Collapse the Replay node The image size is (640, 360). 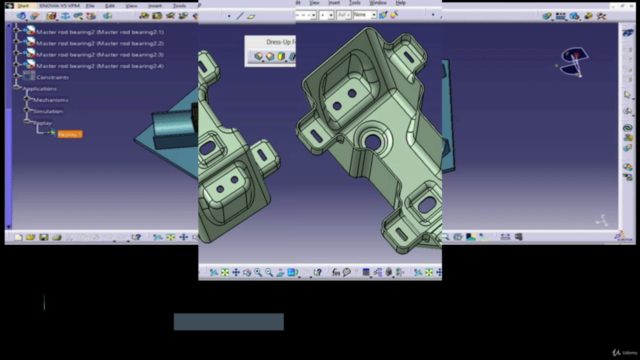27,121
